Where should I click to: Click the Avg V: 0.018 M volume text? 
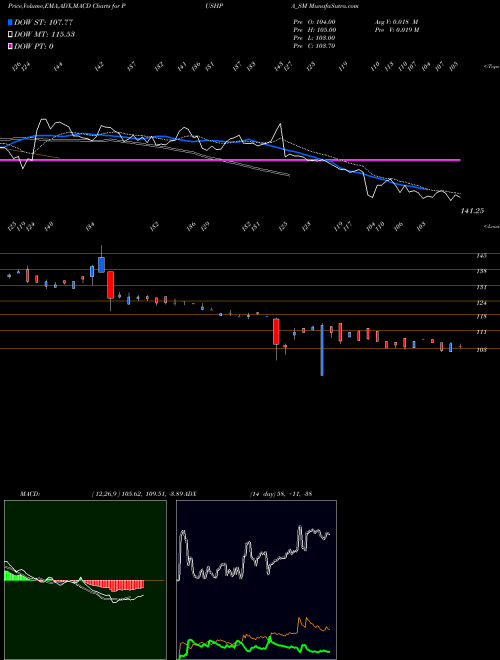point(396,22)
